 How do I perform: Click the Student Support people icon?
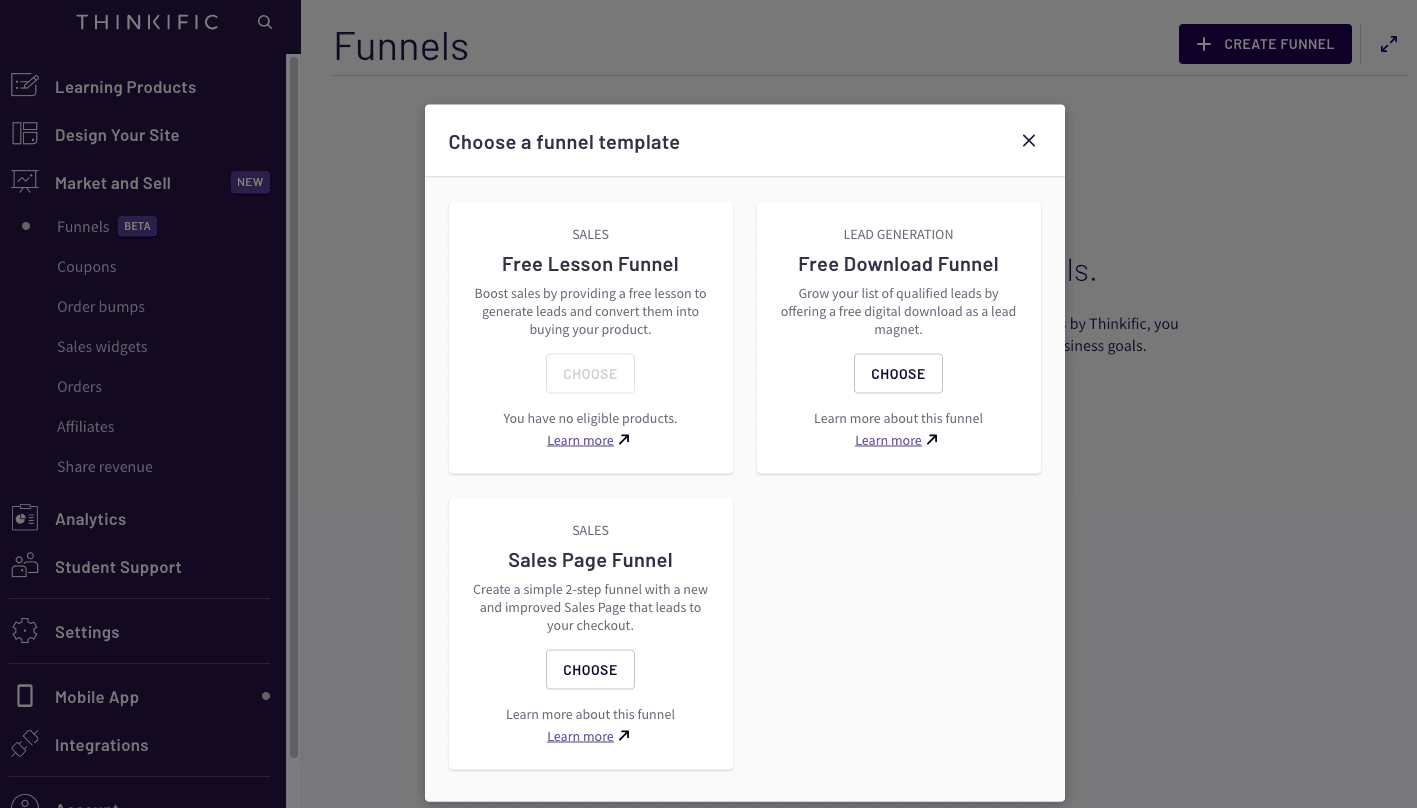[x=25, y=566]
